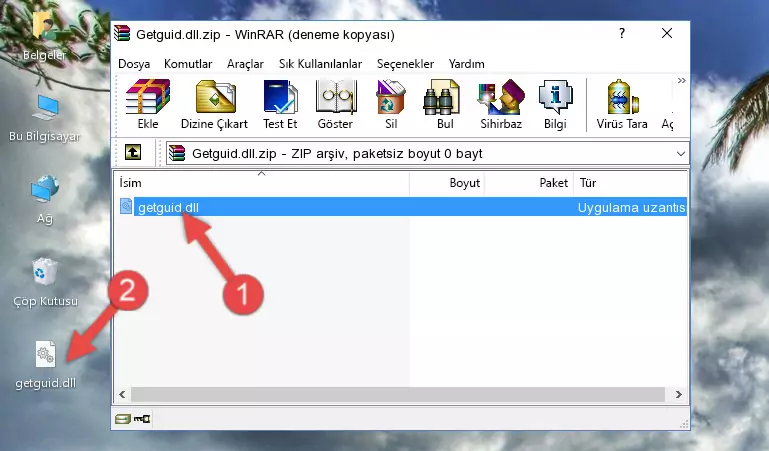Click the Dizine Çıkart extract icon

tap(214, 104)
